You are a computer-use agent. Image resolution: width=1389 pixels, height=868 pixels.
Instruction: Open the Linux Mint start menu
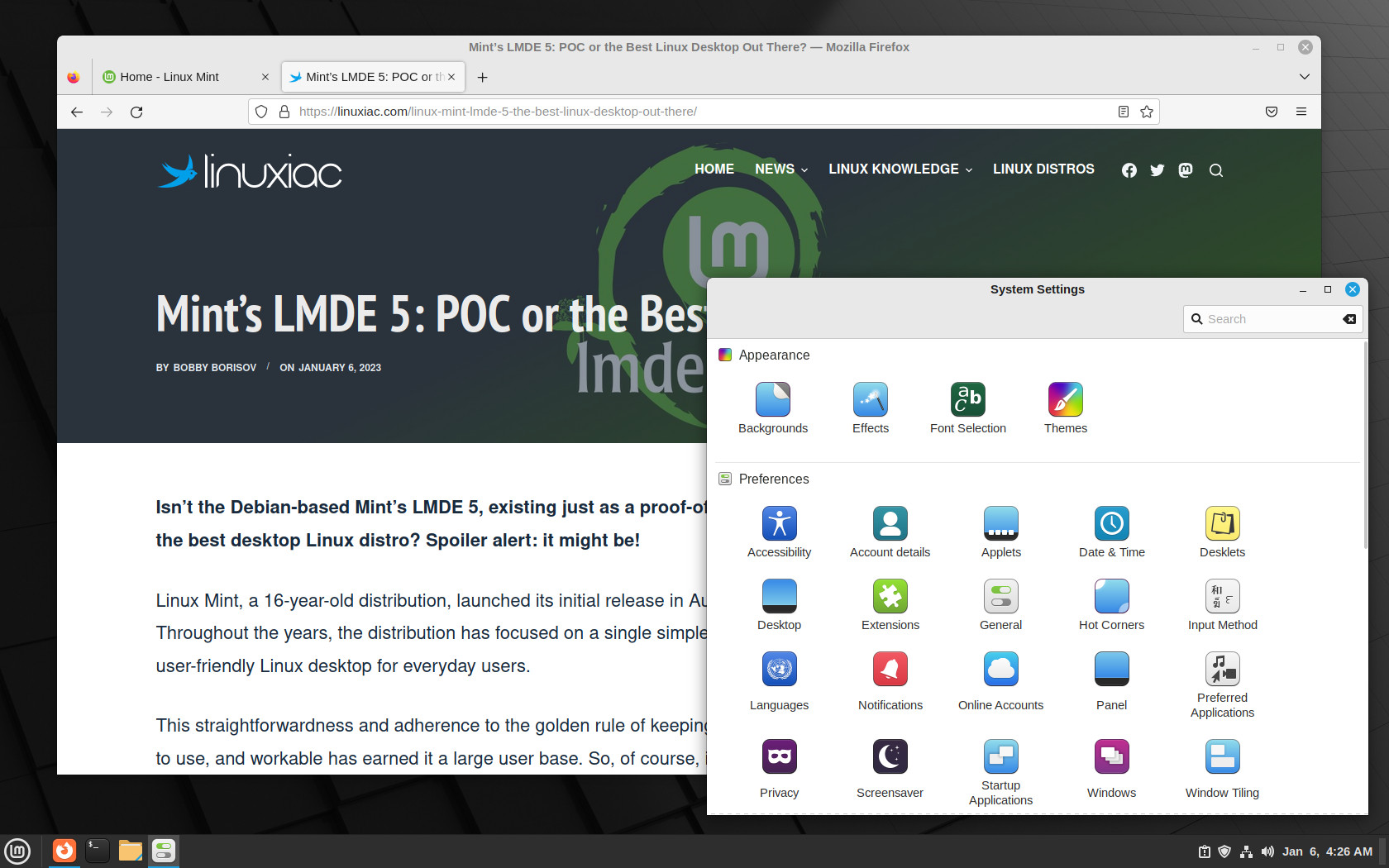(x=17, y=851)
